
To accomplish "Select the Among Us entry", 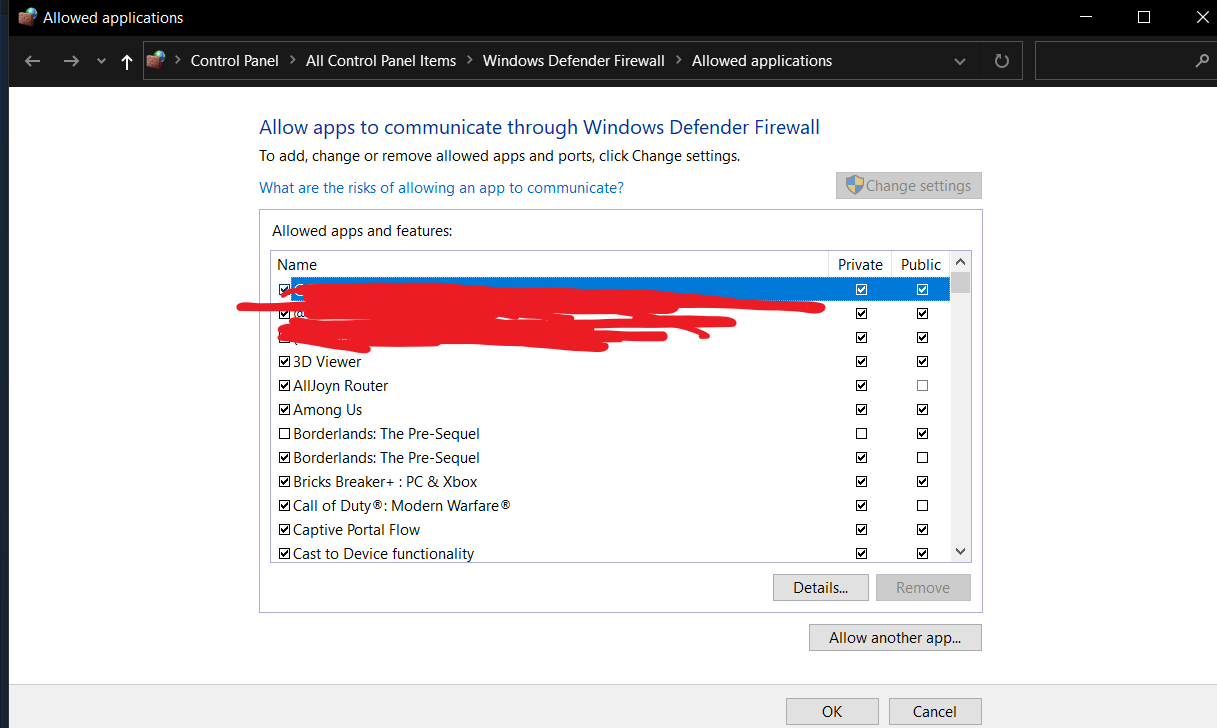I will point(611,410).
